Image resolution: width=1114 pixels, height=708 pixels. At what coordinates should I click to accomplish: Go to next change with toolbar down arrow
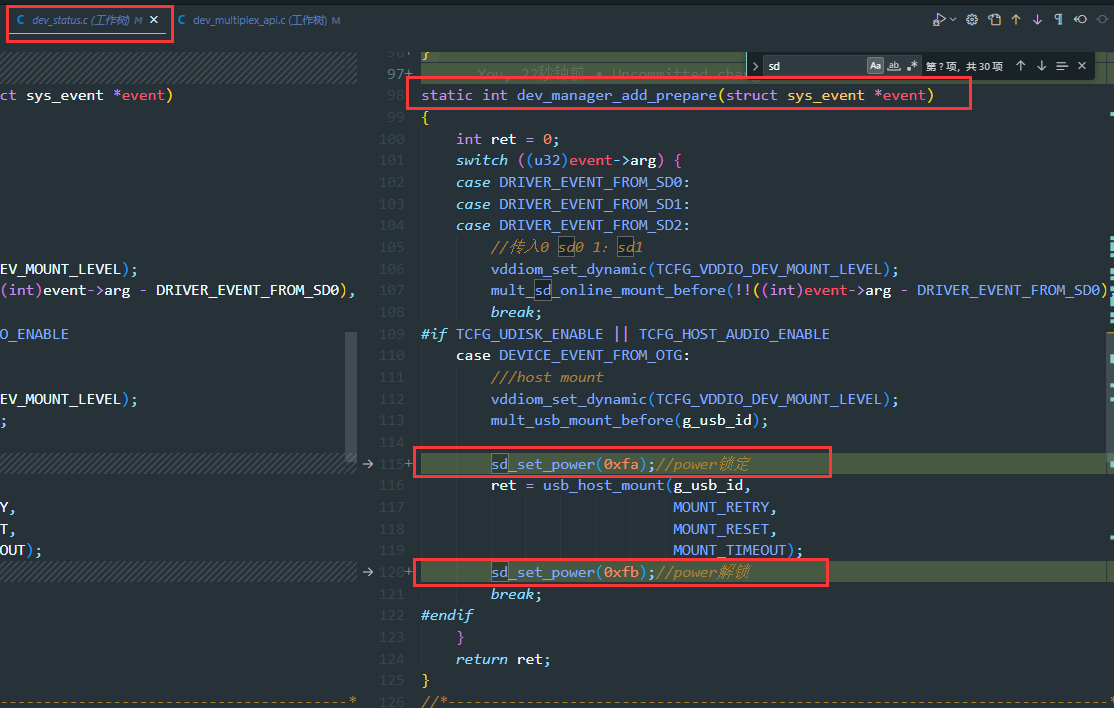(1037, 20)
